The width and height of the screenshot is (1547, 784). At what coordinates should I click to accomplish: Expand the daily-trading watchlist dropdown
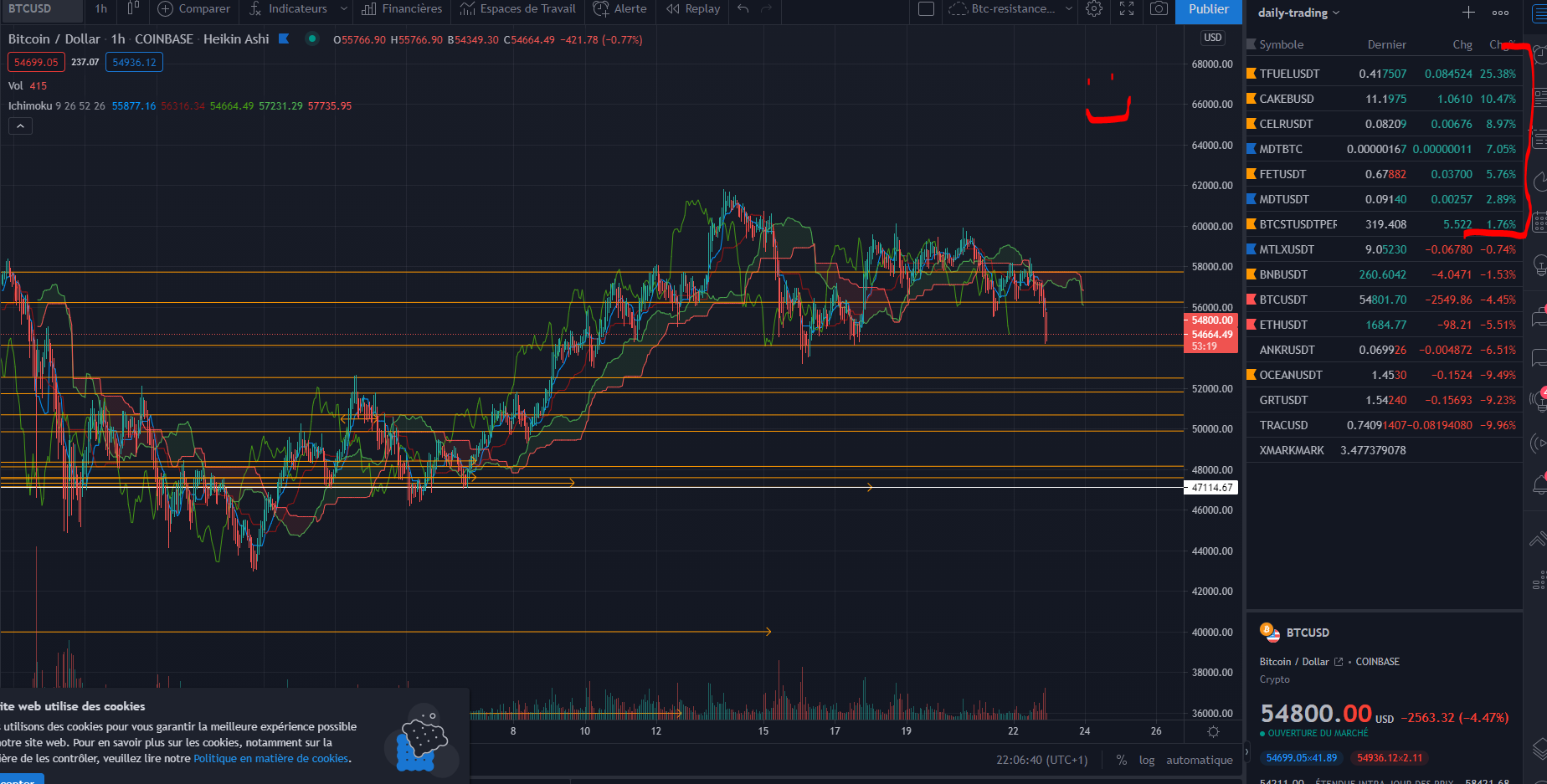tap(1298, 13)
